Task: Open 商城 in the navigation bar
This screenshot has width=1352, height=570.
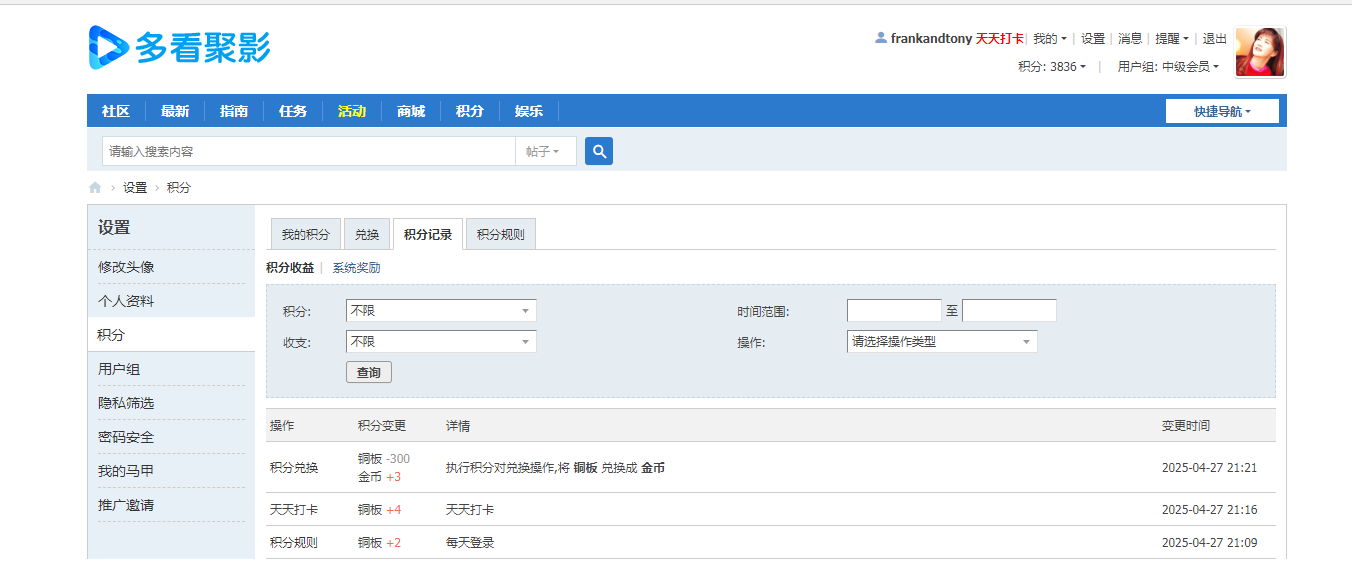Action: pos(410,111)
